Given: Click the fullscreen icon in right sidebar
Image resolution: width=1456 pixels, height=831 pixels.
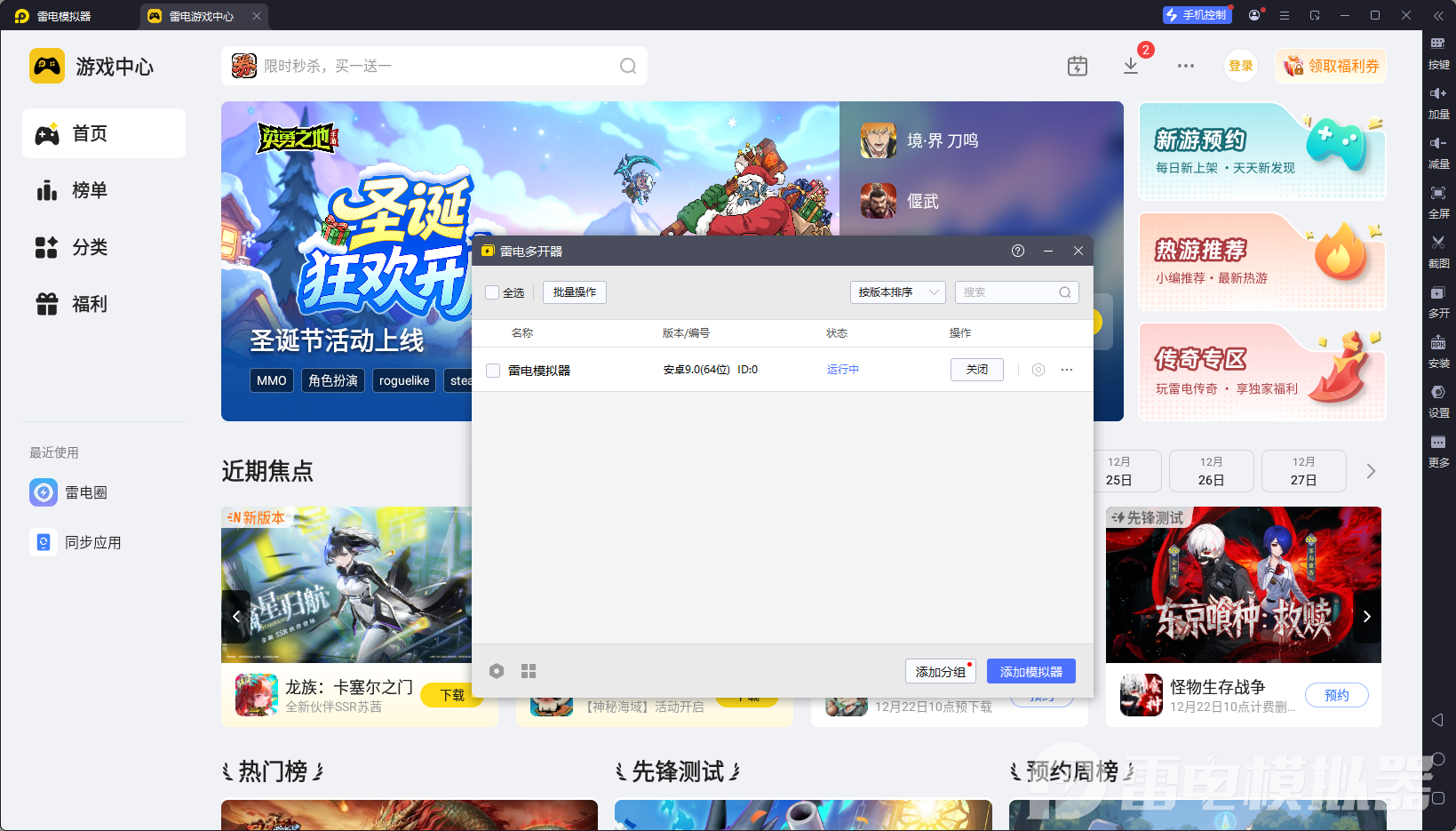Looking at the screenshot, I should tap(1438, 194).
